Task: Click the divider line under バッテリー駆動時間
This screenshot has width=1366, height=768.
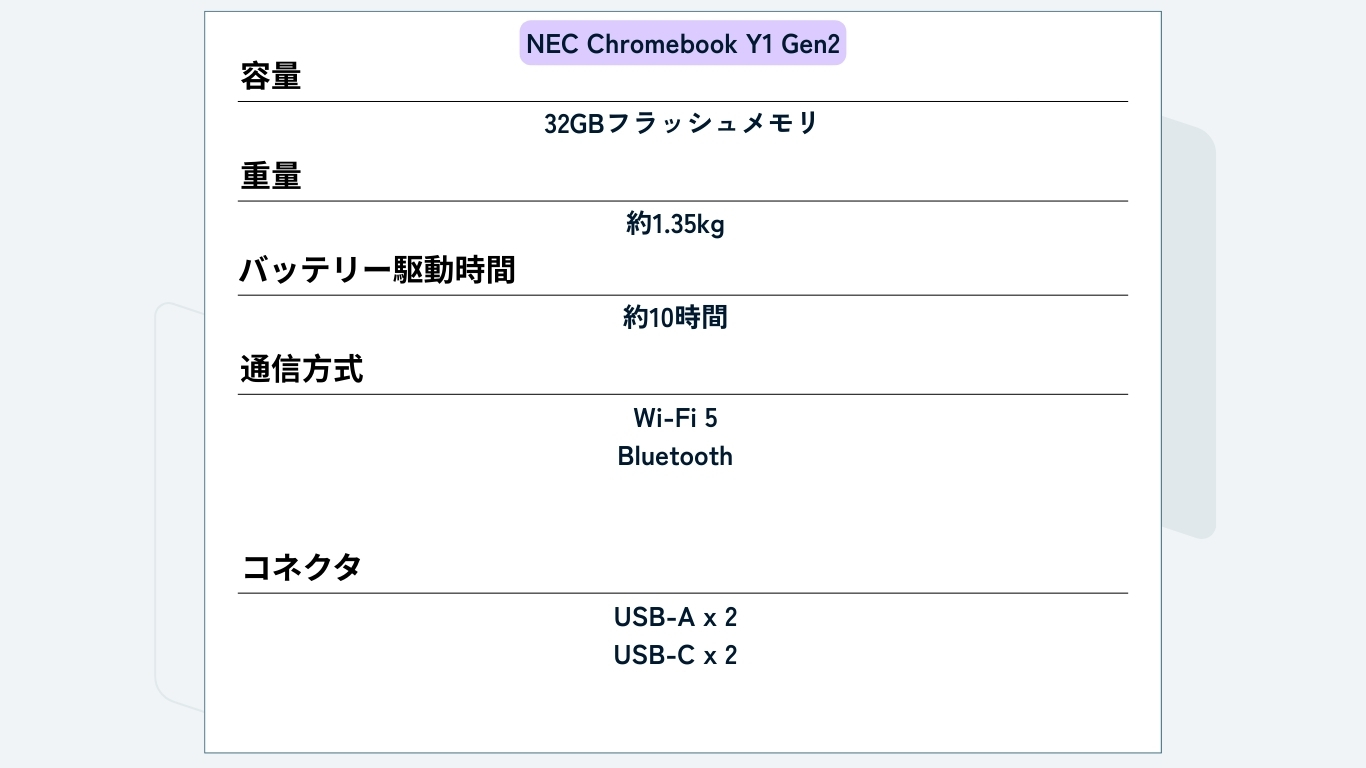Action: 683,295
